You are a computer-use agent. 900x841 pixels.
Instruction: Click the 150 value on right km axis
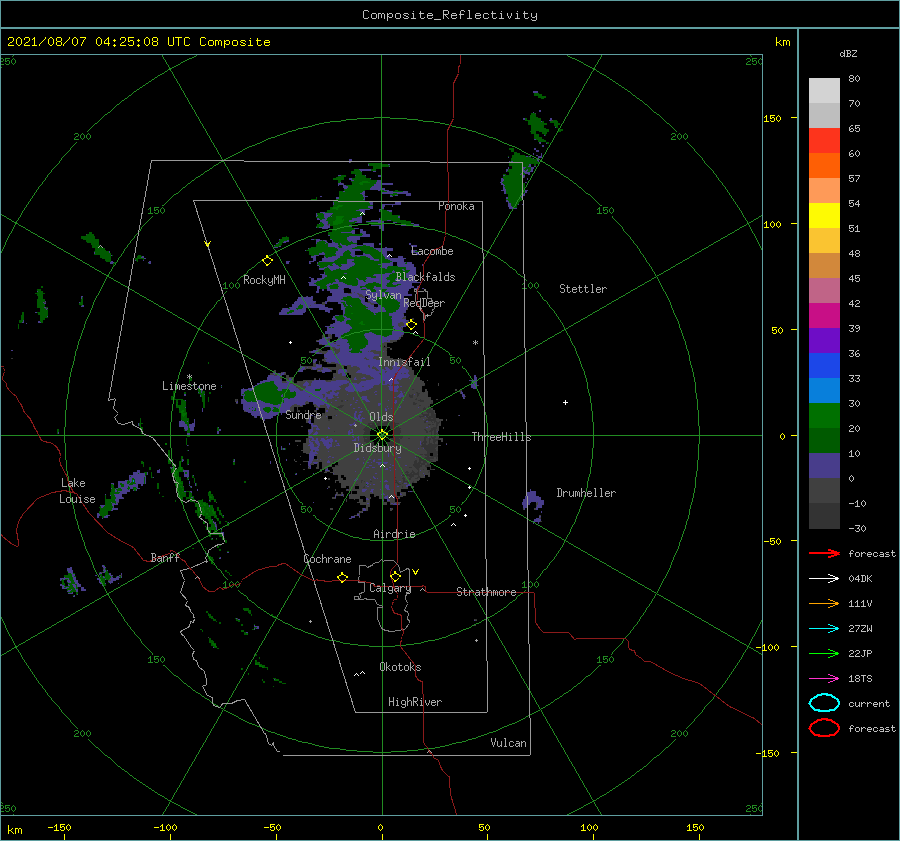772,118
